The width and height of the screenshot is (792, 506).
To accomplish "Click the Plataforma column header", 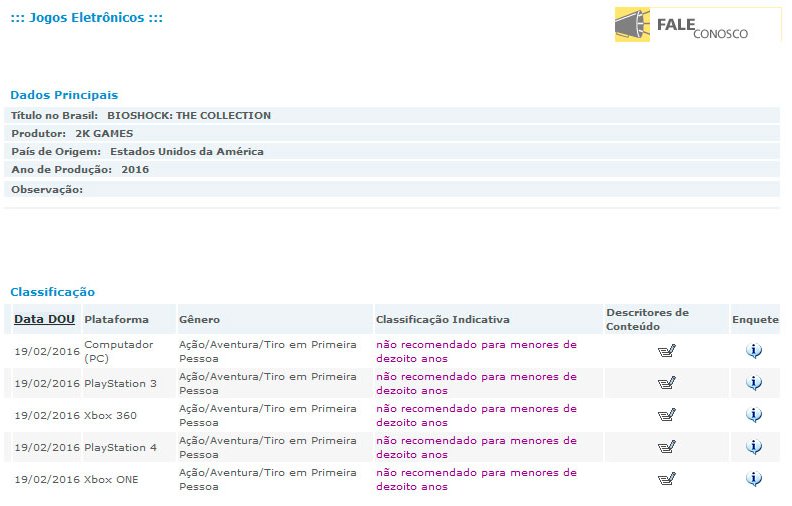I will tap(116, 320).
